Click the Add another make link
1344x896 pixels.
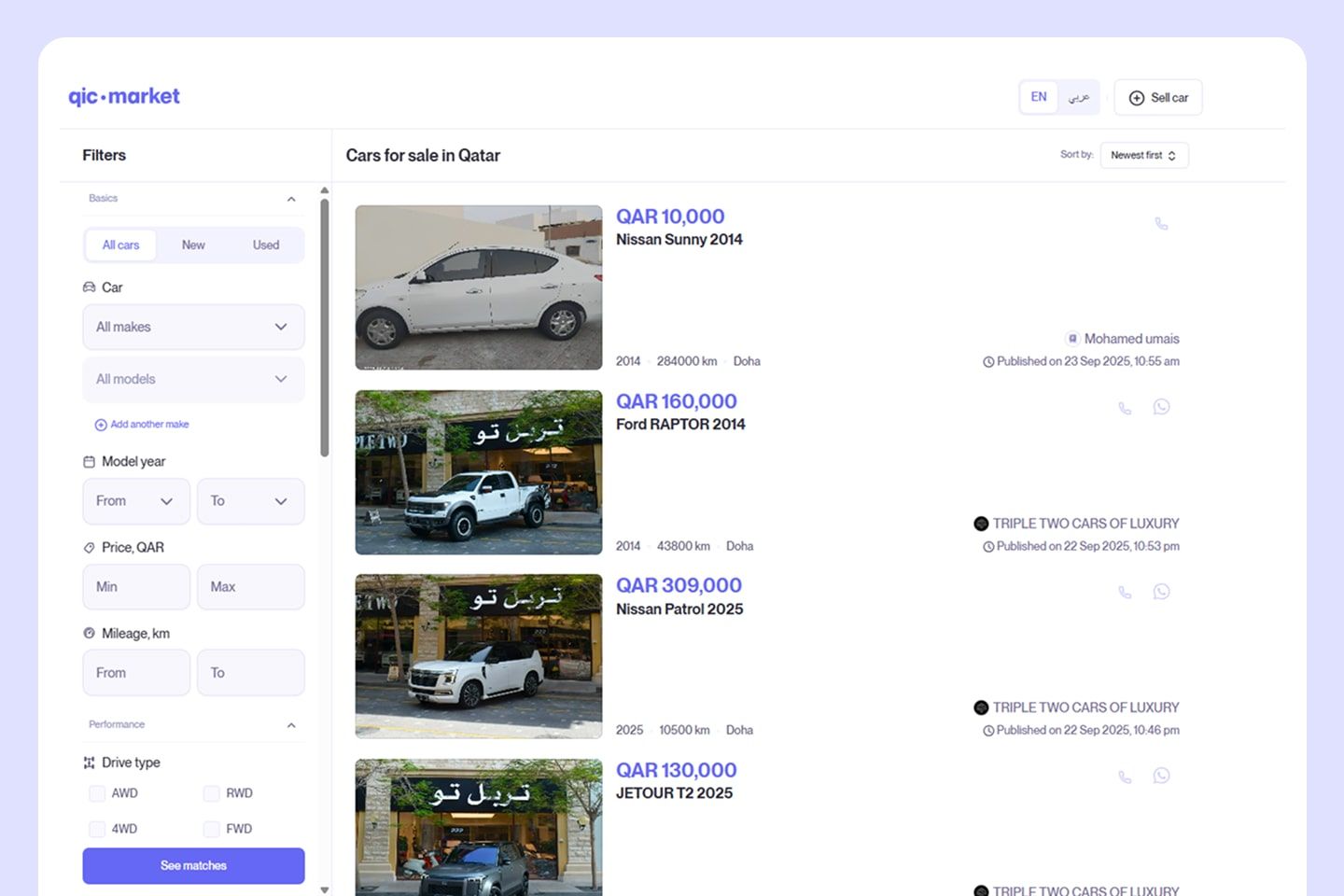click(x=141, y=424)
